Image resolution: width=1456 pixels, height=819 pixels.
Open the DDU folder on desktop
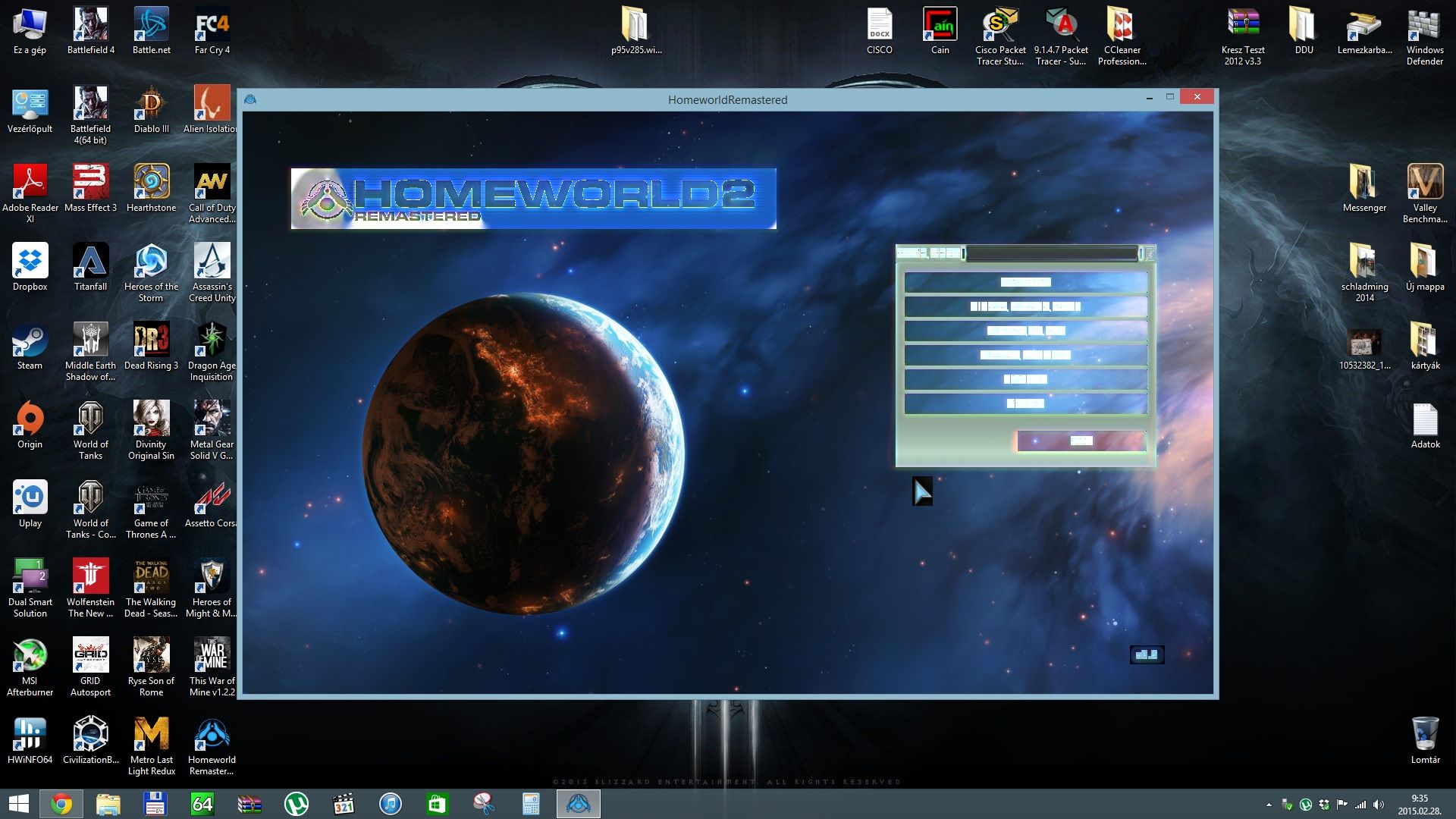[x=1304, y=31]
